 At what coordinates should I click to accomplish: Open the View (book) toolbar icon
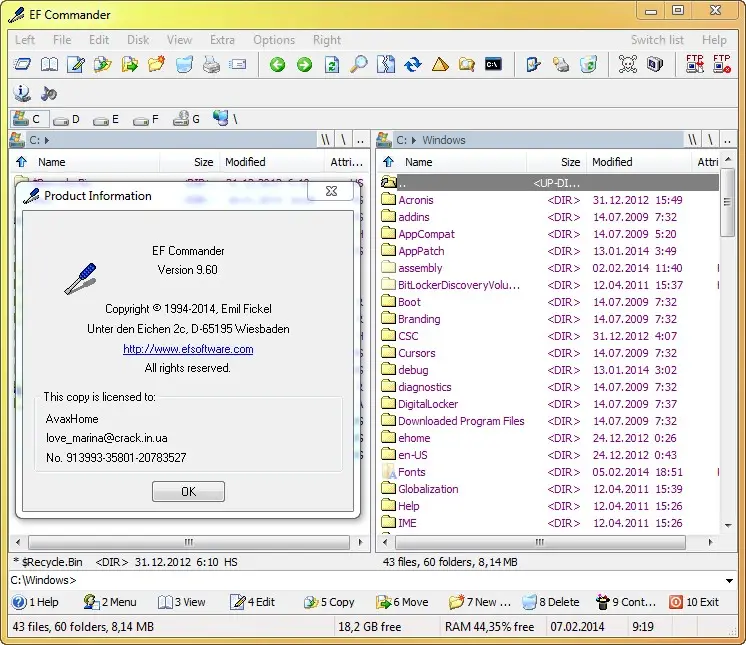point(49,64)
